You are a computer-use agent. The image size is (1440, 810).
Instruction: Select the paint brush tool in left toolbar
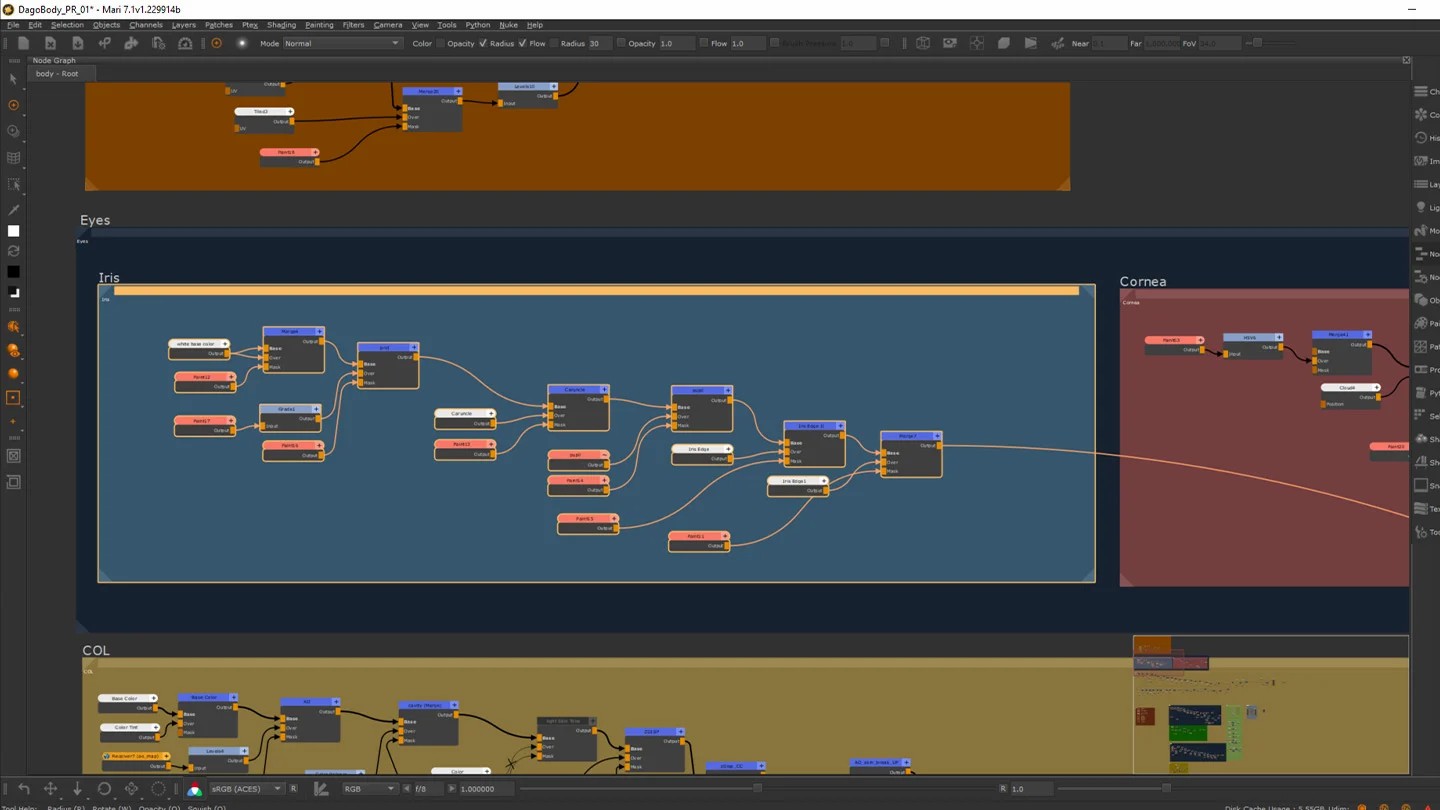pos(13,210)
